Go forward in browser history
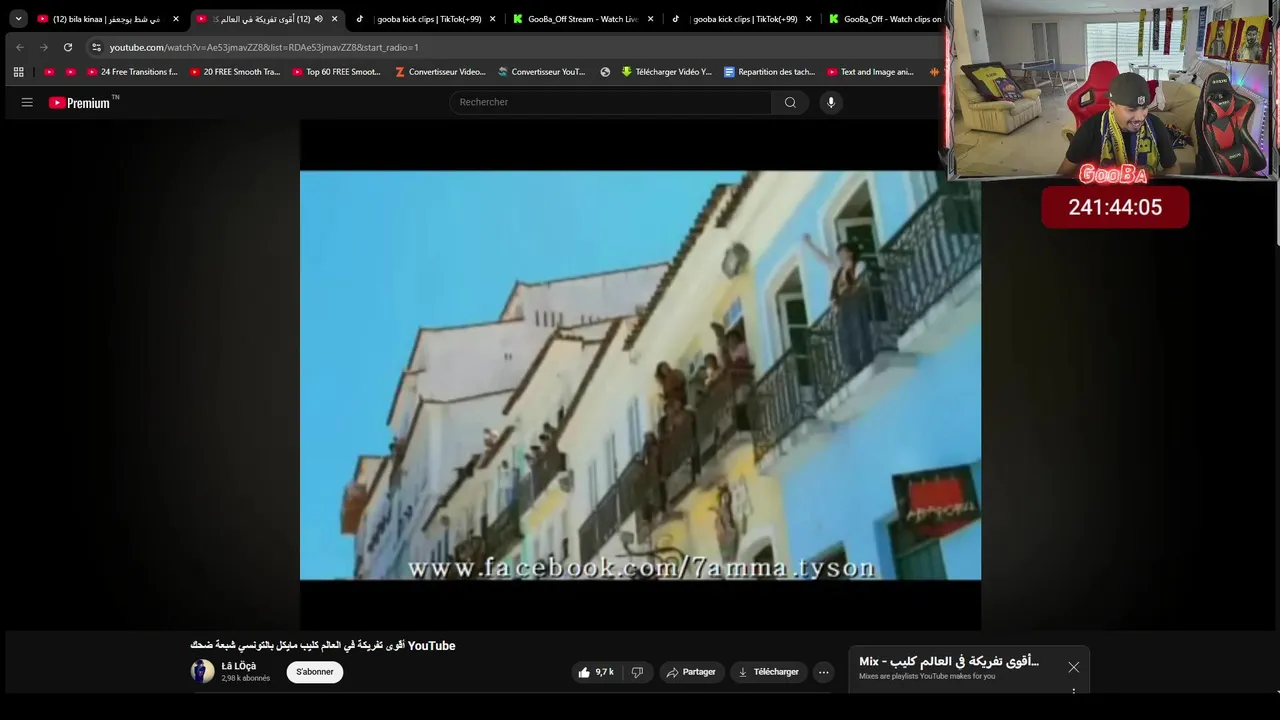 pyautogui.click(x=43, y=47)
